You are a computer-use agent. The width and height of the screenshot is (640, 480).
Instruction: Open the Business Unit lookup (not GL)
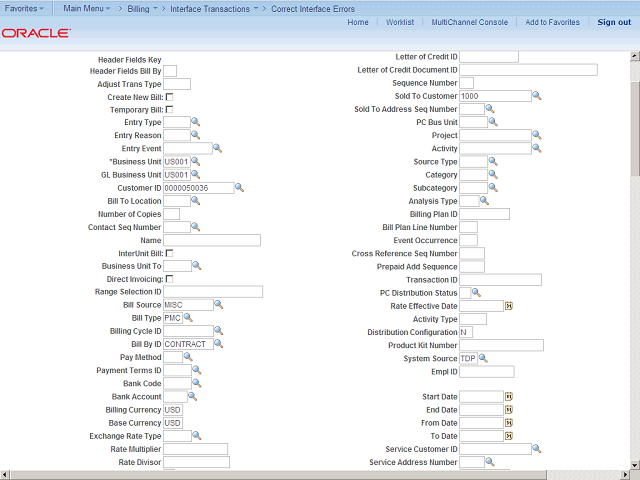[x=196, y=161]
